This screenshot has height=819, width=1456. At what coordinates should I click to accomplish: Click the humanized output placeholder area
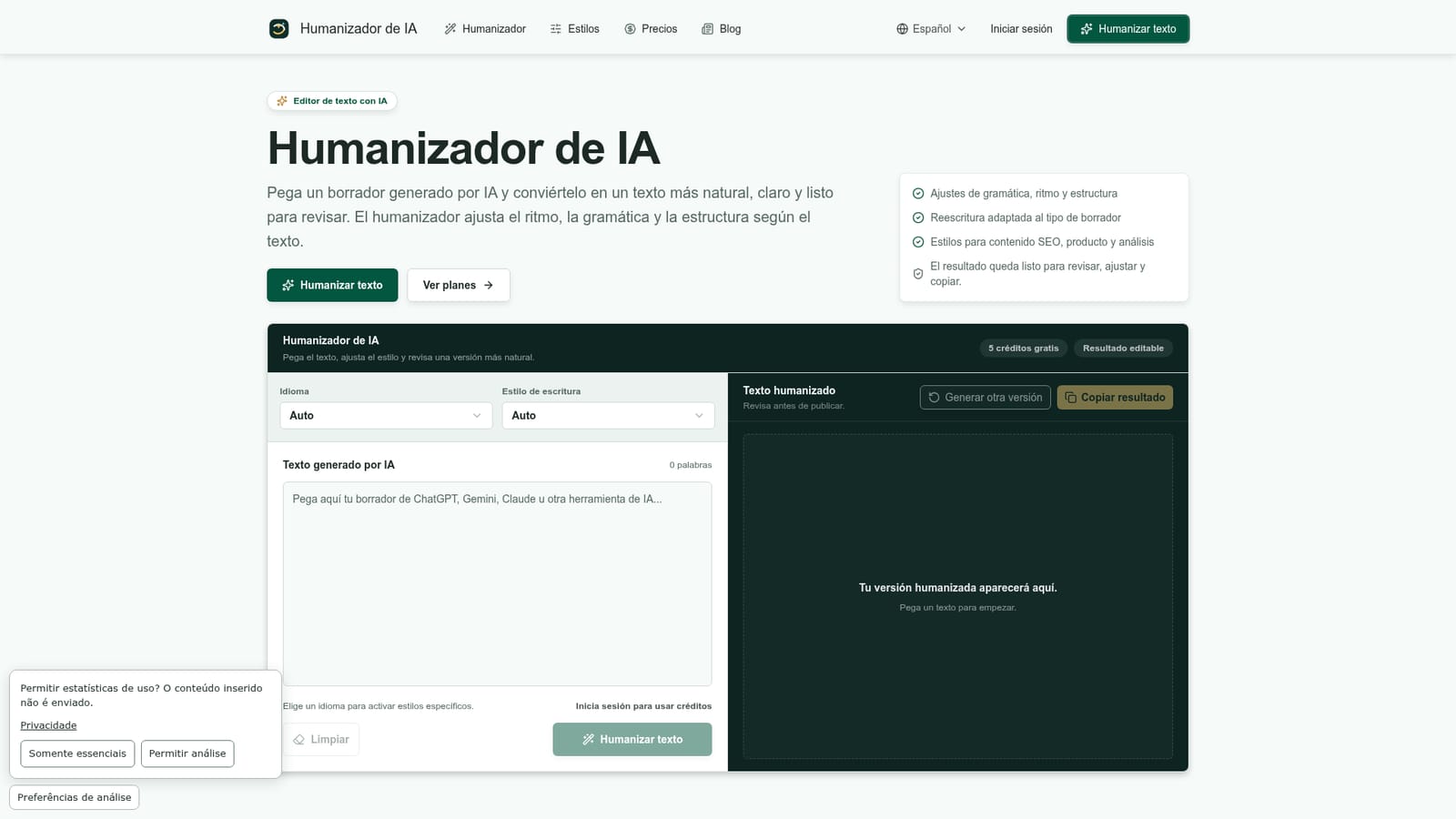pyautogui.click(x=957, y=596)
